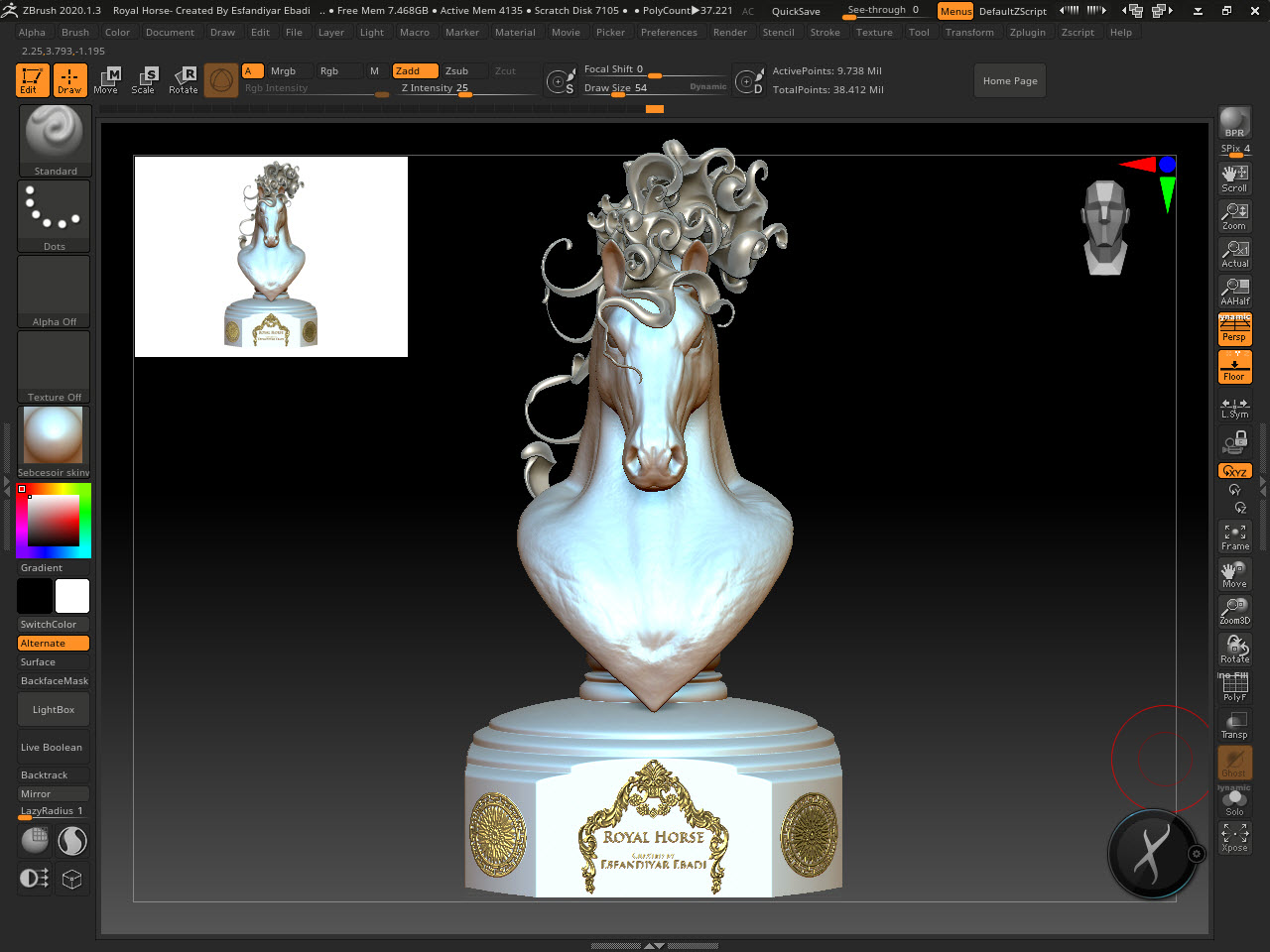
Task: Click the Home Page button
Action: tap(1010, 81)
